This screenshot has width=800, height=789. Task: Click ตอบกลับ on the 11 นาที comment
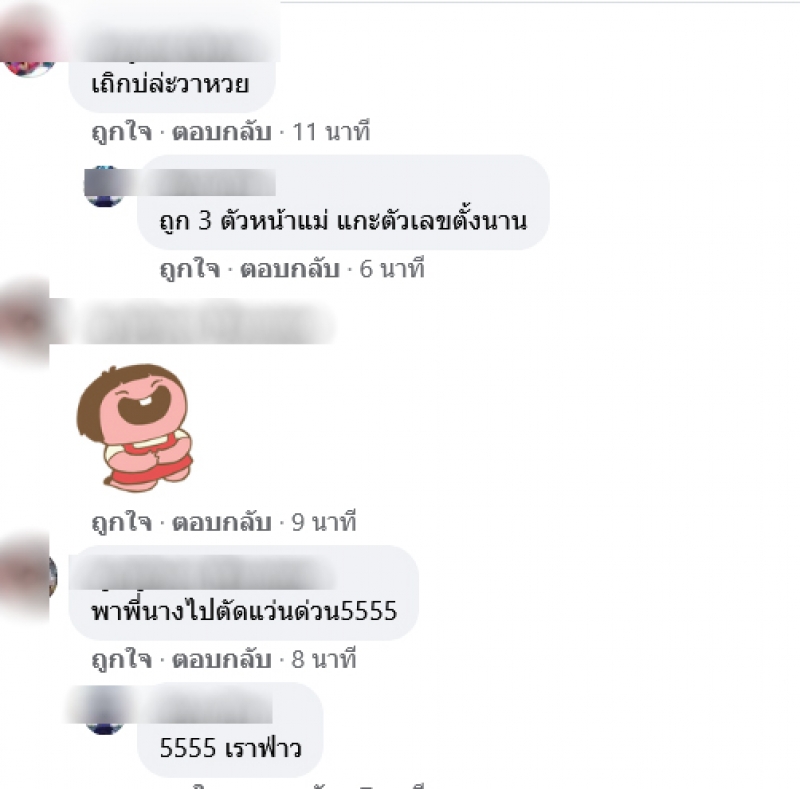[x=221, y=132]
